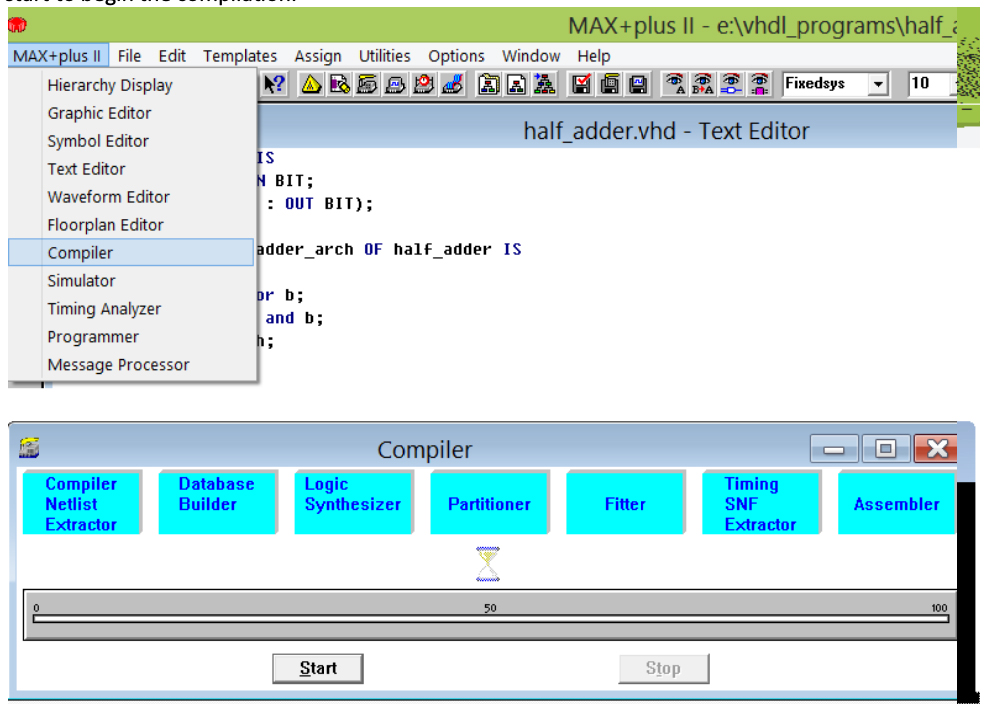This screenshot has width=985, height=706.
Task: Click the save and compile icon
Action: (610, 84)
